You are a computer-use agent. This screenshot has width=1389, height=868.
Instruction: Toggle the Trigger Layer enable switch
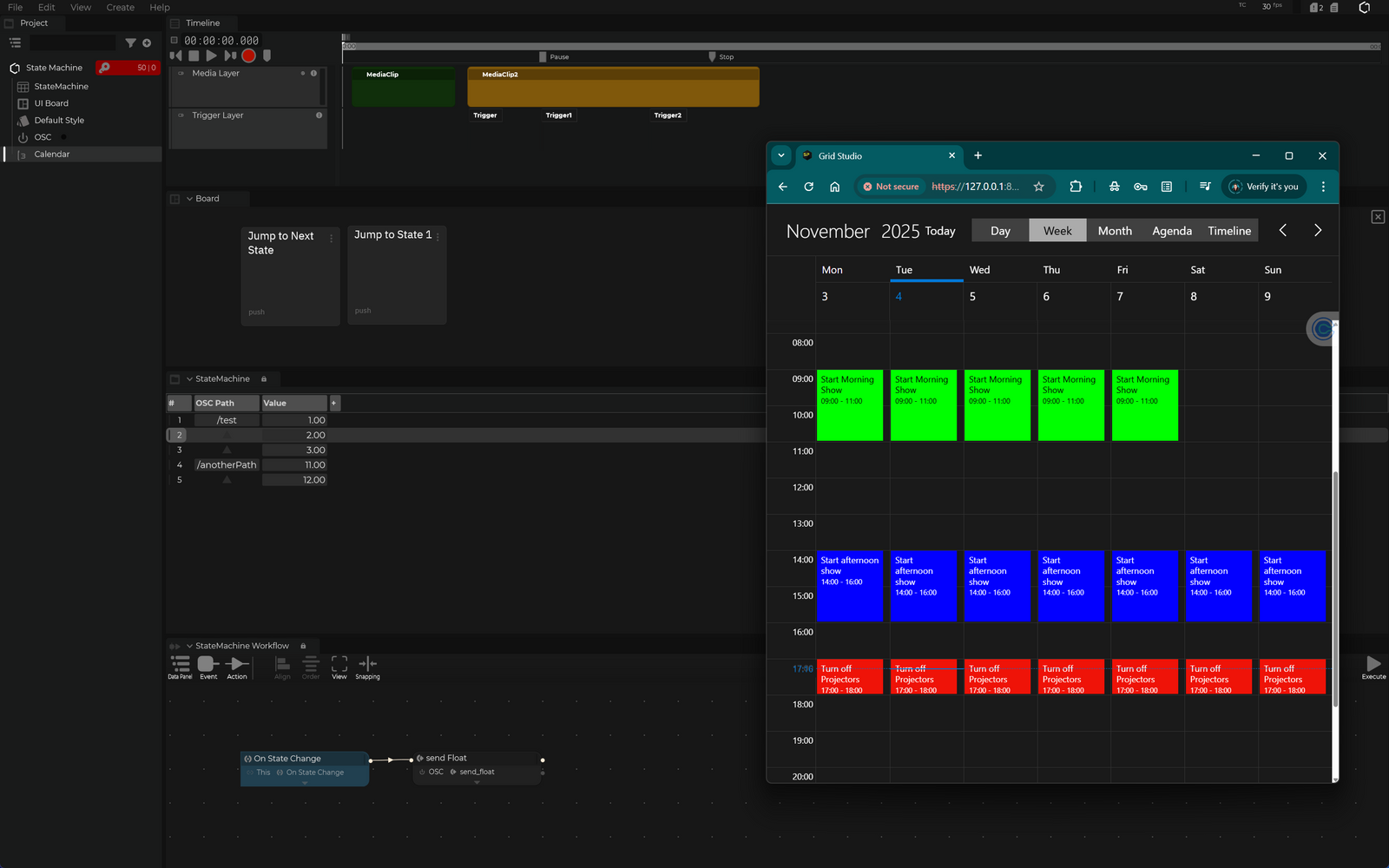coord(181,115)
